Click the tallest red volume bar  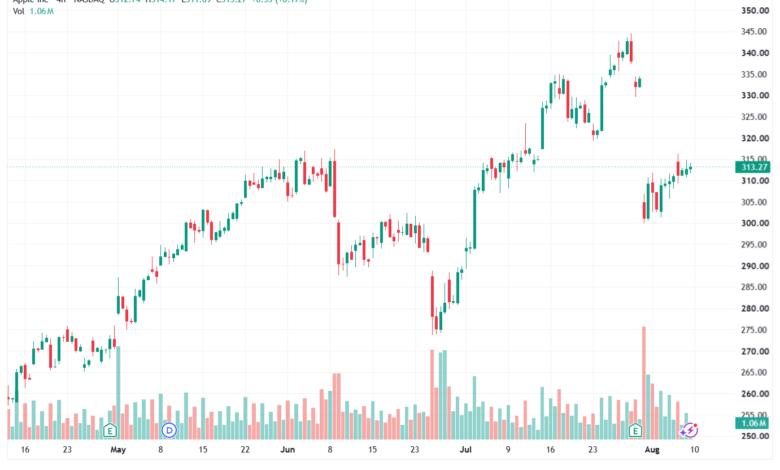[644, 383]
